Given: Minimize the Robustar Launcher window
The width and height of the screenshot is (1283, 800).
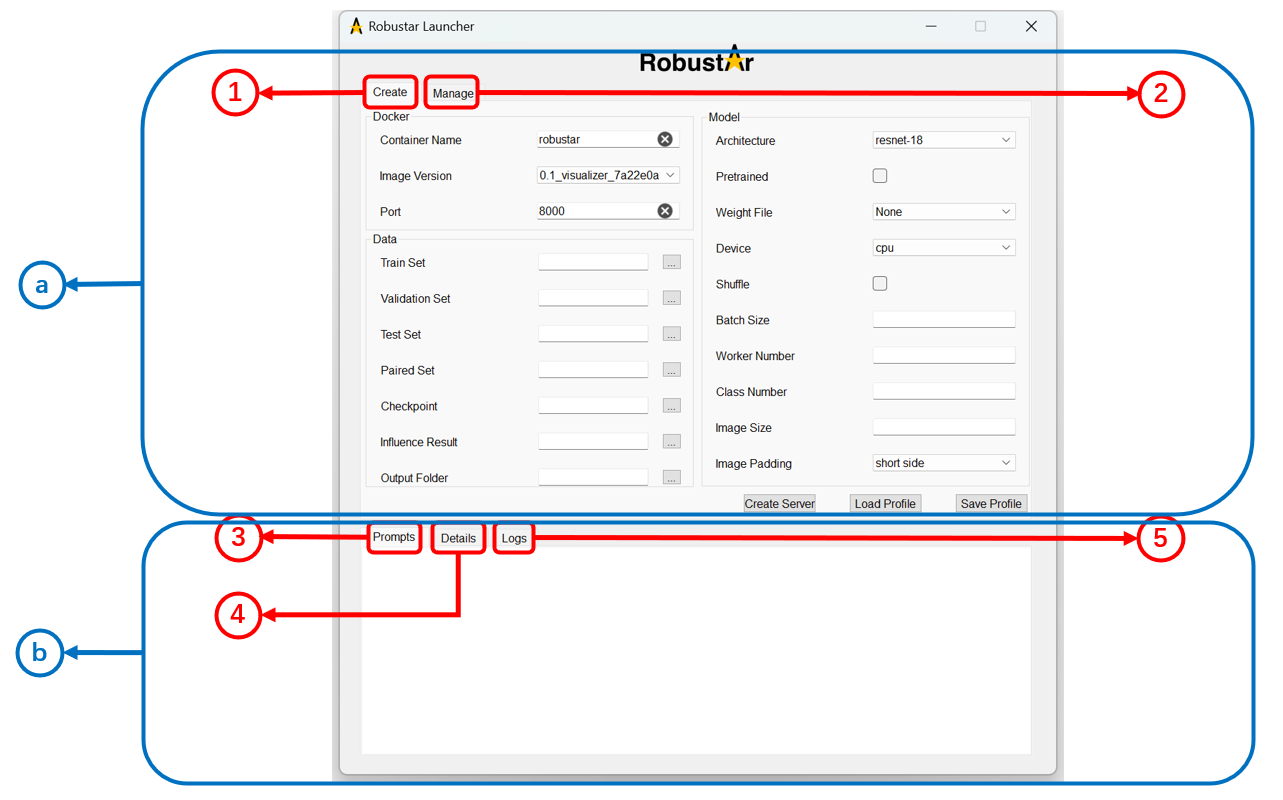Looking at the screenshot, I should (931, 26).
